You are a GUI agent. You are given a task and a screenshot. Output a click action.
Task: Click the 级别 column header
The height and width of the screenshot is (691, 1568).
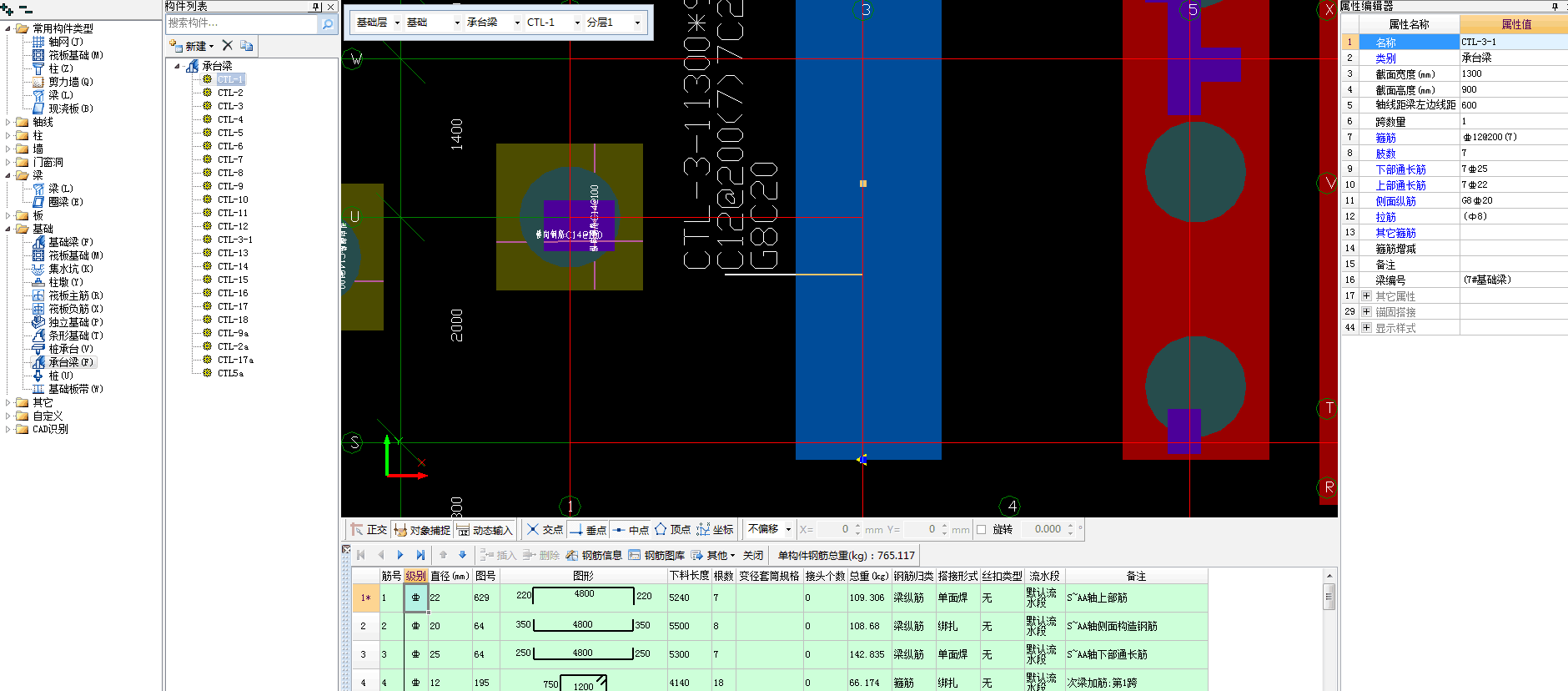tap(415, 576)
